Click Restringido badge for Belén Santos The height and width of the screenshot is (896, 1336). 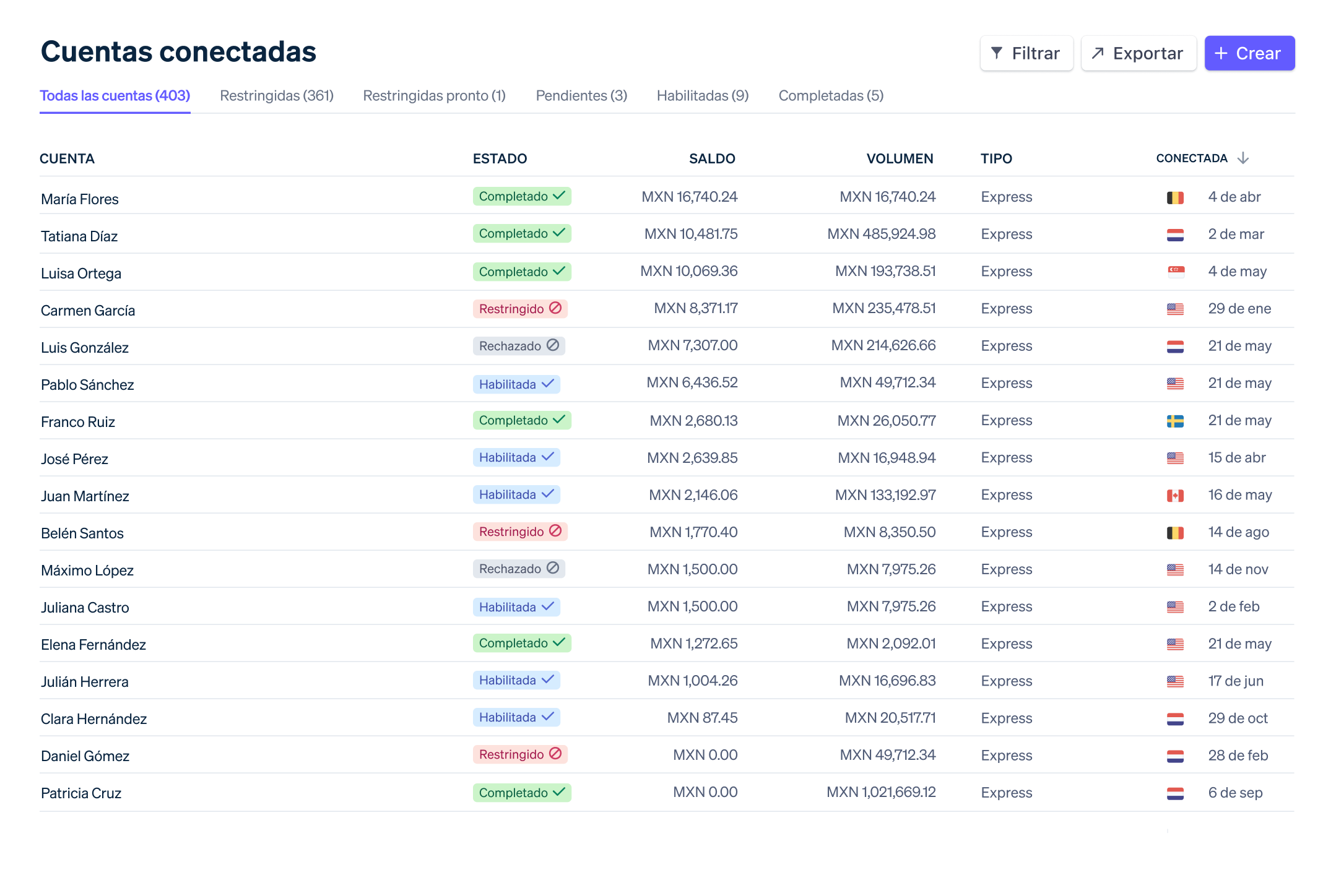[520, 532]
